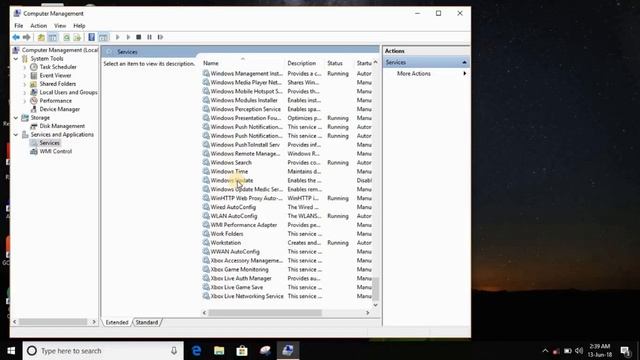Click the volume speaker tray icon
The width and height of the screenshot is (640, 360).
pos(579,351)
